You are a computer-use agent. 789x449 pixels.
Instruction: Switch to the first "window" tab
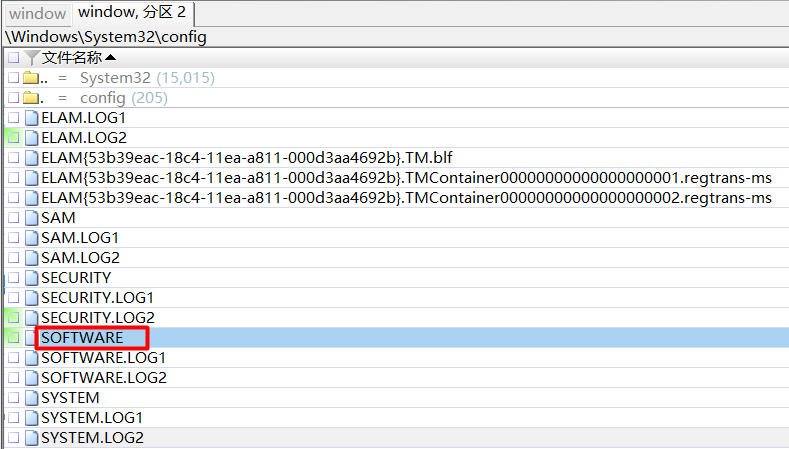37,14
